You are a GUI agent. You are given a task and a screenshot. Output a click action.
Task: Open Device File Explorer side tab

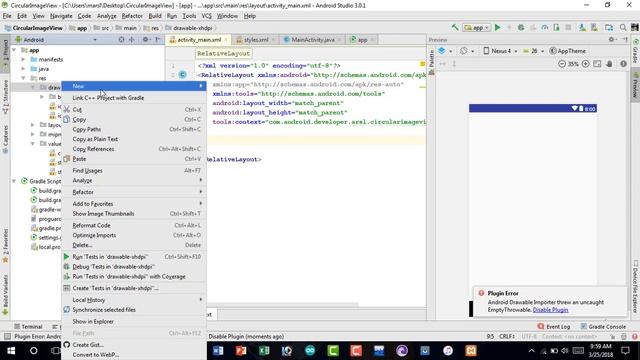[636, 287]
